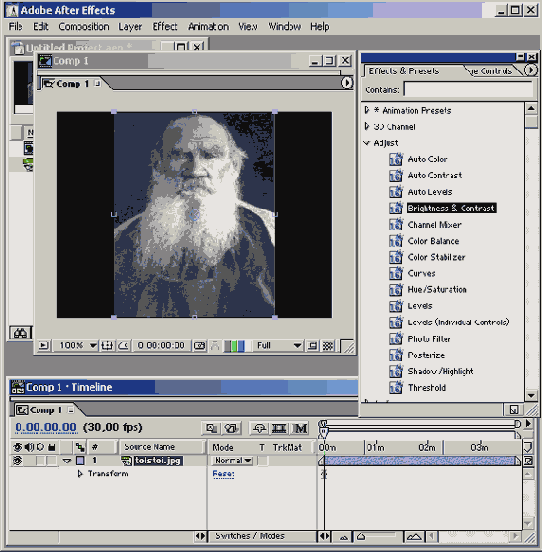The width and height of the screenshot is (542, 552).
Task: Open the Composition menu
Action: pos(84,27)
